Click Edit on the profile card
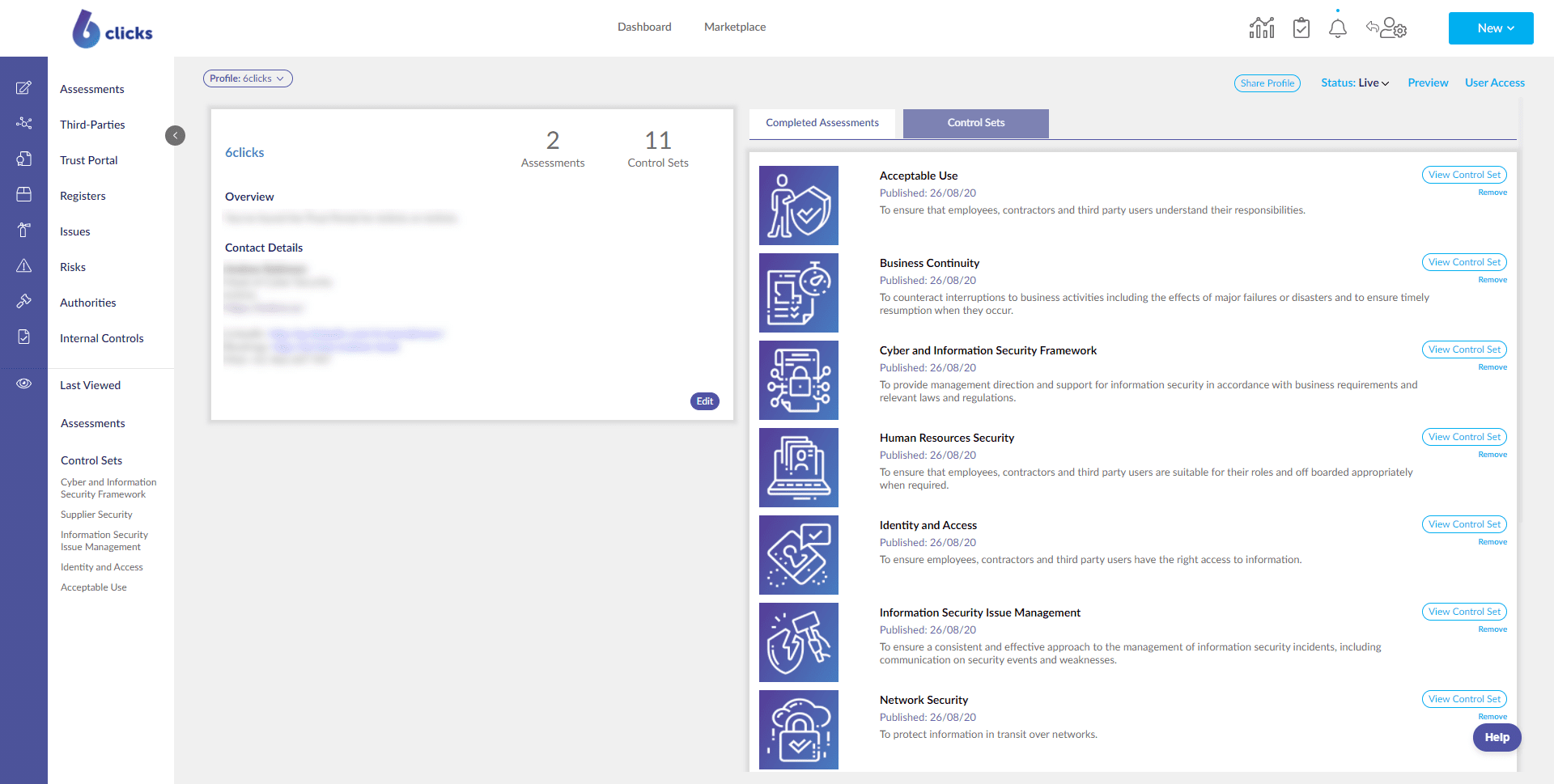1554x784 pixels. (704, 401)
